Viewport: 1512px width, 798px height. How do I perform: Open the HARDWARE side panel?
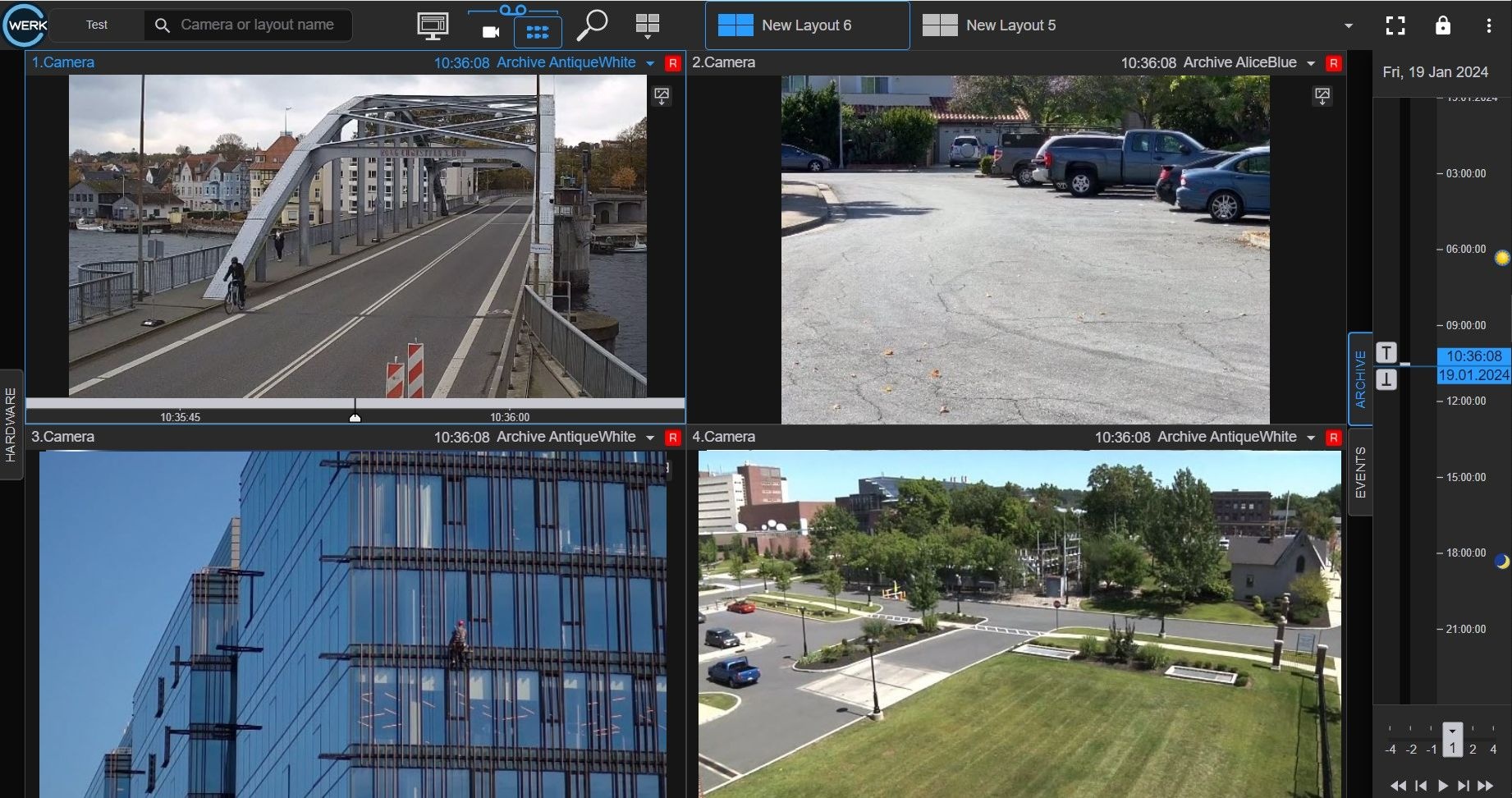pos(11,424)
